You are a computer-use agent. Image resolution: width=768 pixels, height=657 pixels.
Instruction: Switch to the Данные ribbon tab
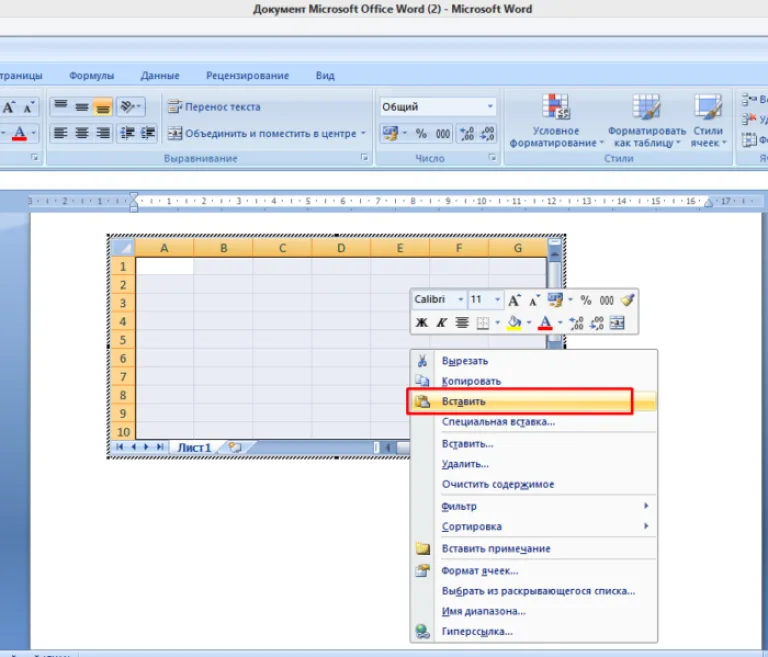(160, 75)
